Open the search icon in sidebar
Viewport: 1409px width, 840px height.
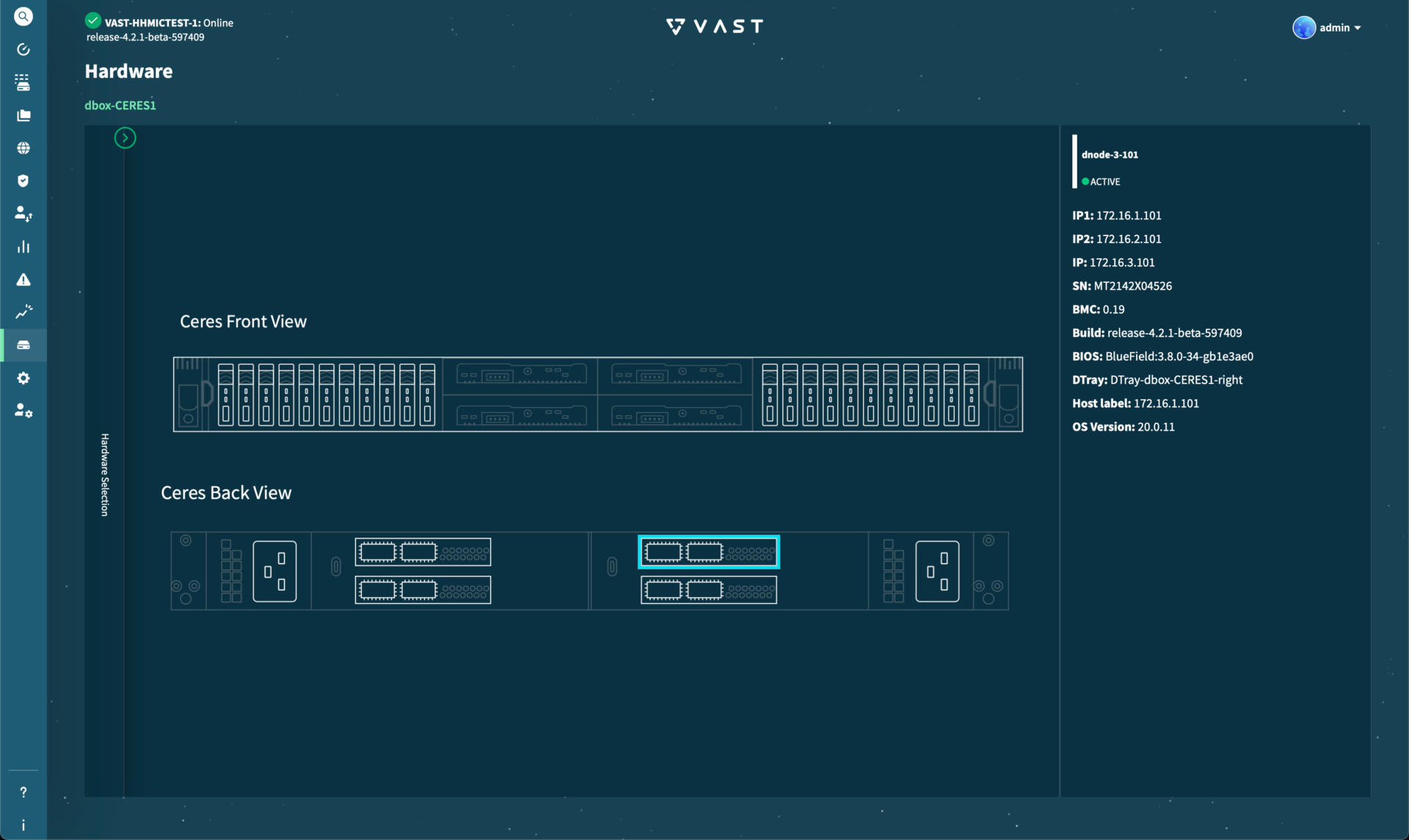click(x=23, y=16)
